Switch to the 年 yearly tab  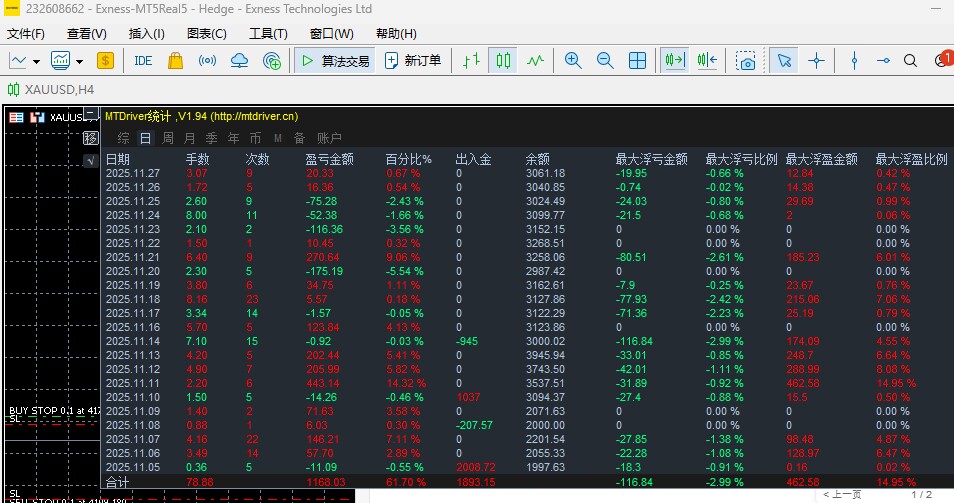(233, 138)
